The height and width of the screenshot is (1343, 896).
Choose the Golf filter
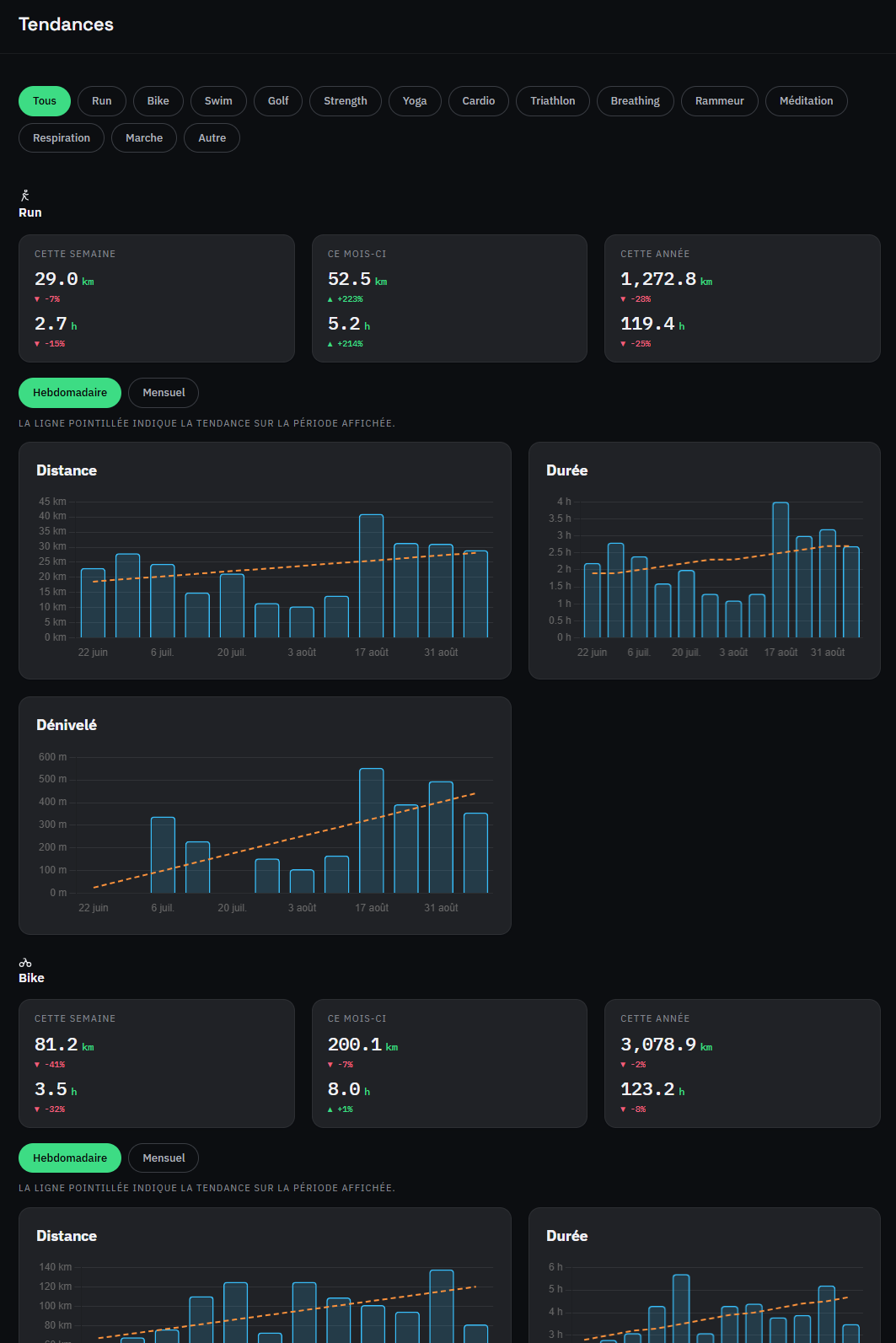pos(278,101)
